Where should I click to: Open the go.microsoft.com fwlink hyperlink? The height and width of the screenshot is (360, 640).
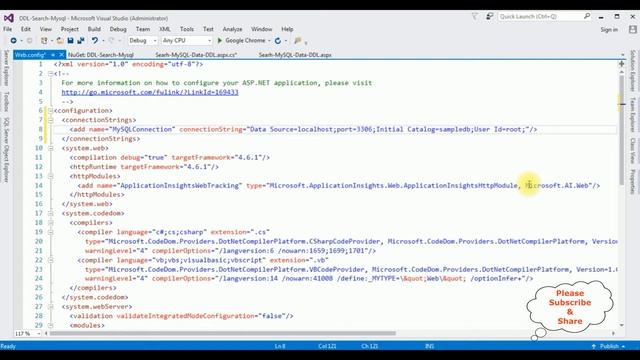click(x=150, y=92)
